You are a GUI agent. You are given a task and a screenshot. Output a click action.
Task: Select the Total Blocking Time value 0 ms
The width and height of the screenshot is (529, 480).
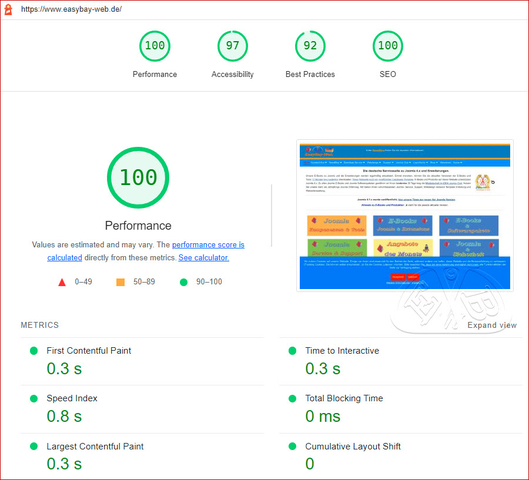(x=323, y=416)
